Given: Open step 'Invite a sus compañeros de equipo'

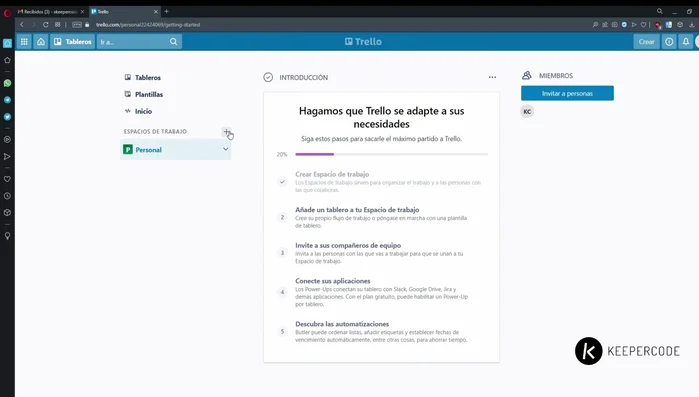Looking at the screenshot, I should 348,245.
